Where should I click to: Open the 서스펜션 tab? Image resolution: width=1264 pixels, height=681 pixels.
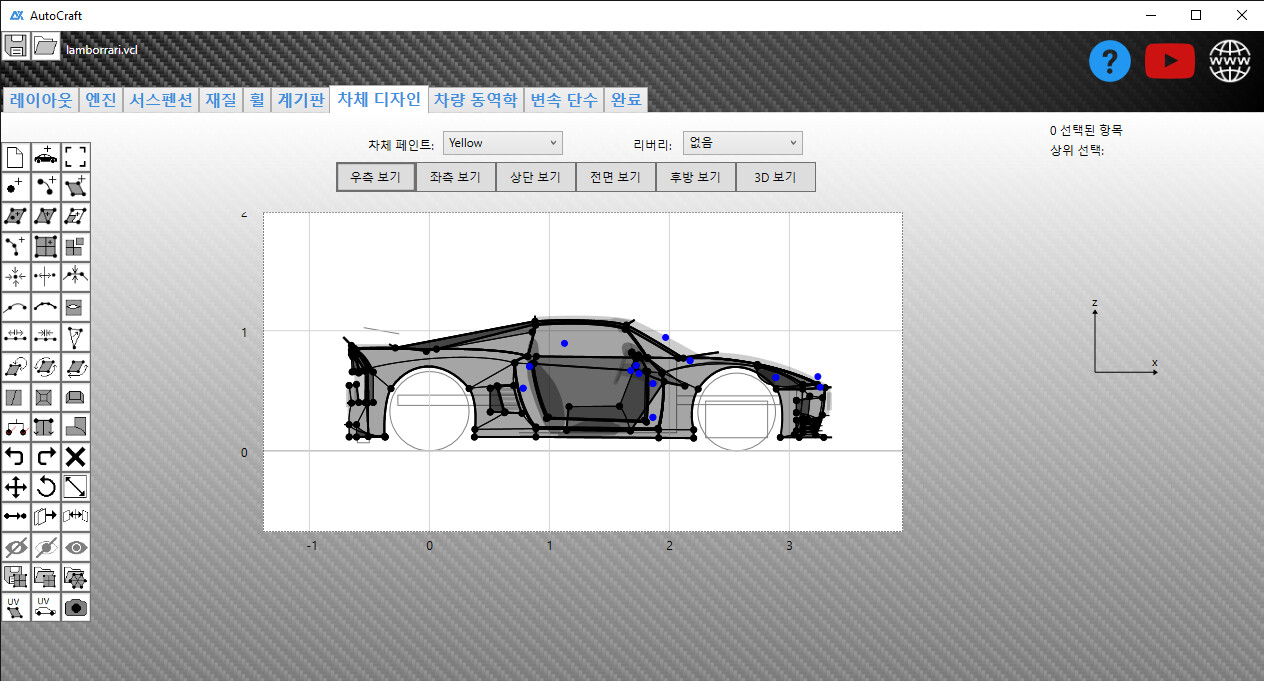pyautogui.click(x=162, y=100)
